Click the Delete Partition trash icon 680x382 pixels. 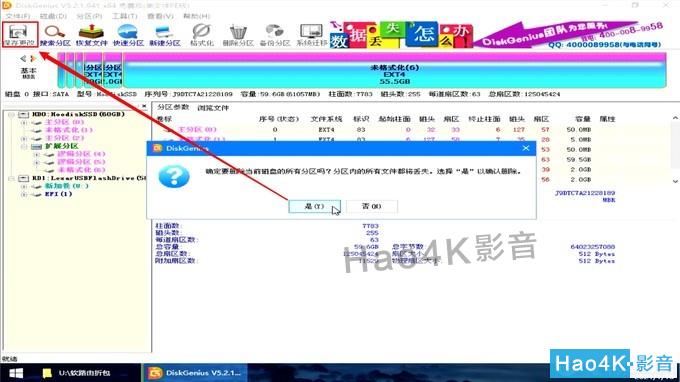(x=238, y=35)
